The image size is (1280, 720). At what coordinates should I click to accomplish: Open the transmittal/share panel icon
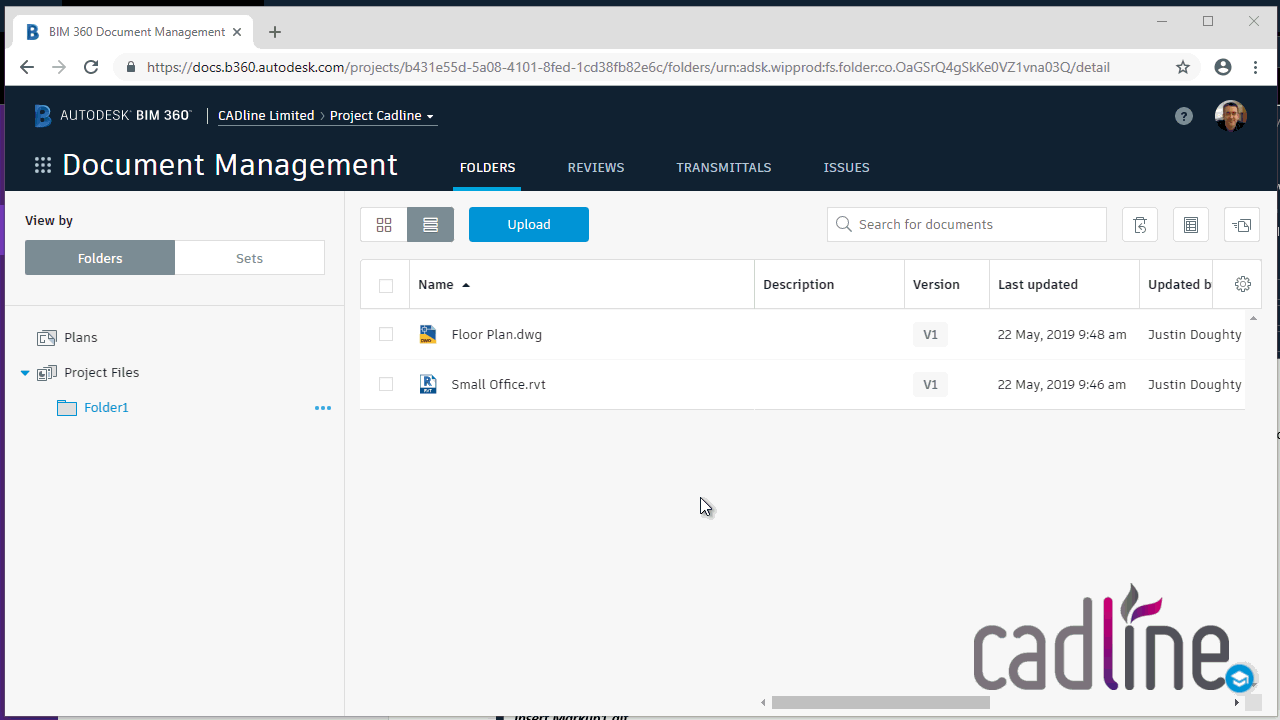[1242, 225]
